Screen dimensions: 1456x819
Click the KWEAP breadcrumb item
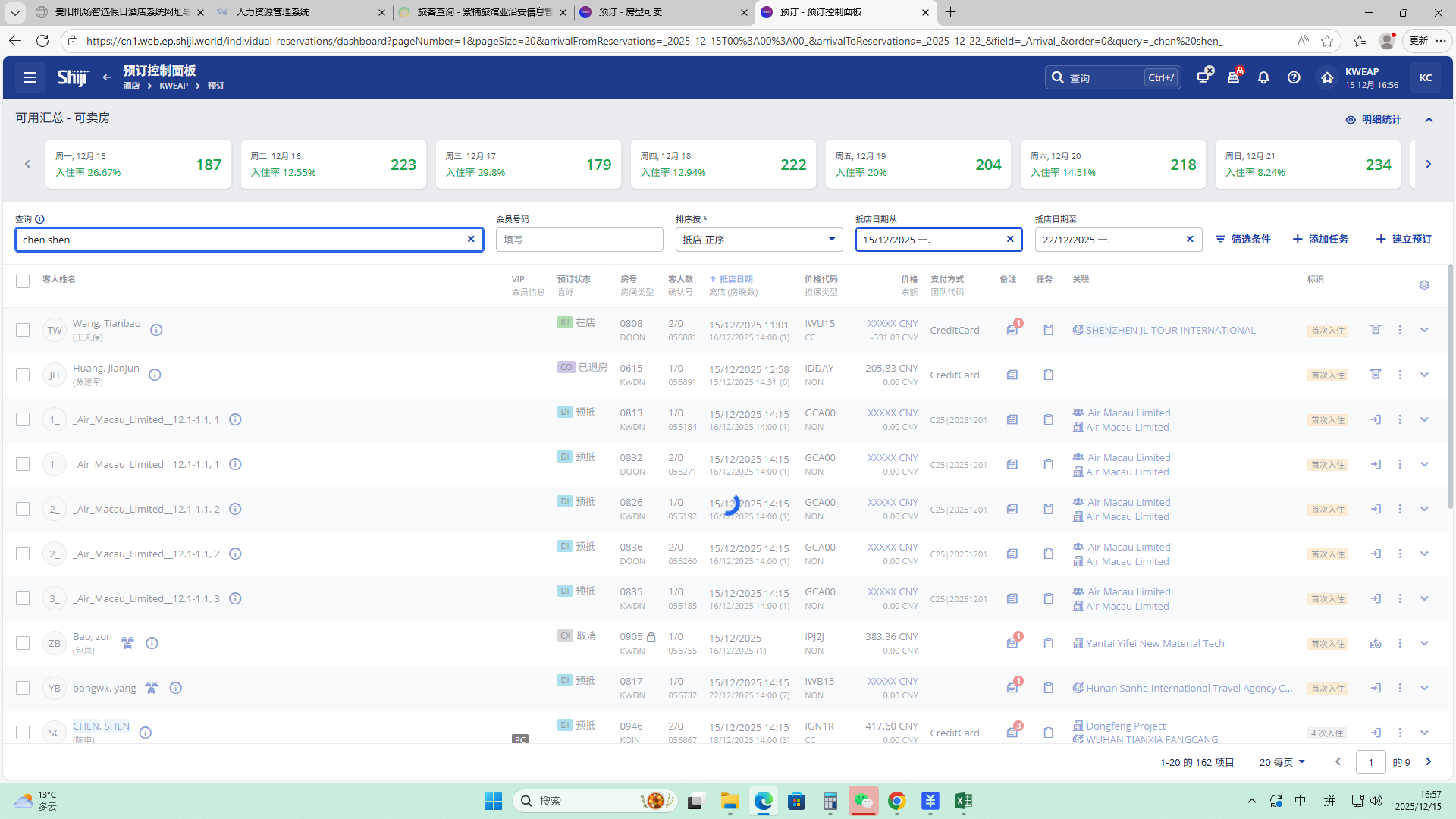click(x=174, y=86)
